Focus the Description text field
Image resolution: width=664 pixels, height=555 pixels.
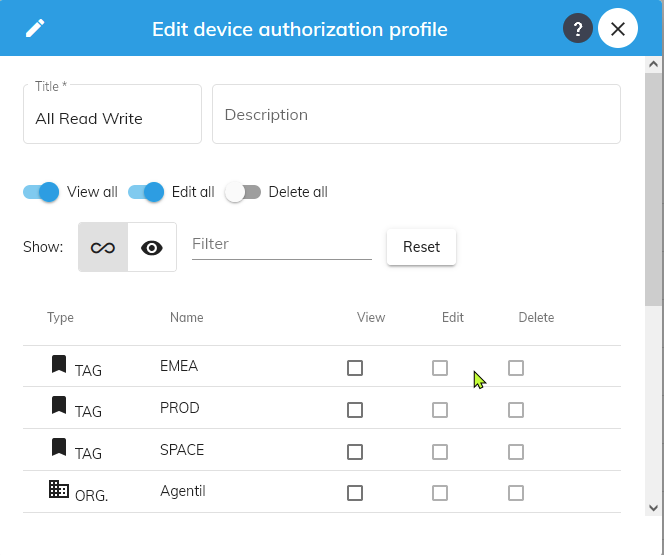click(x=416, y=115)
